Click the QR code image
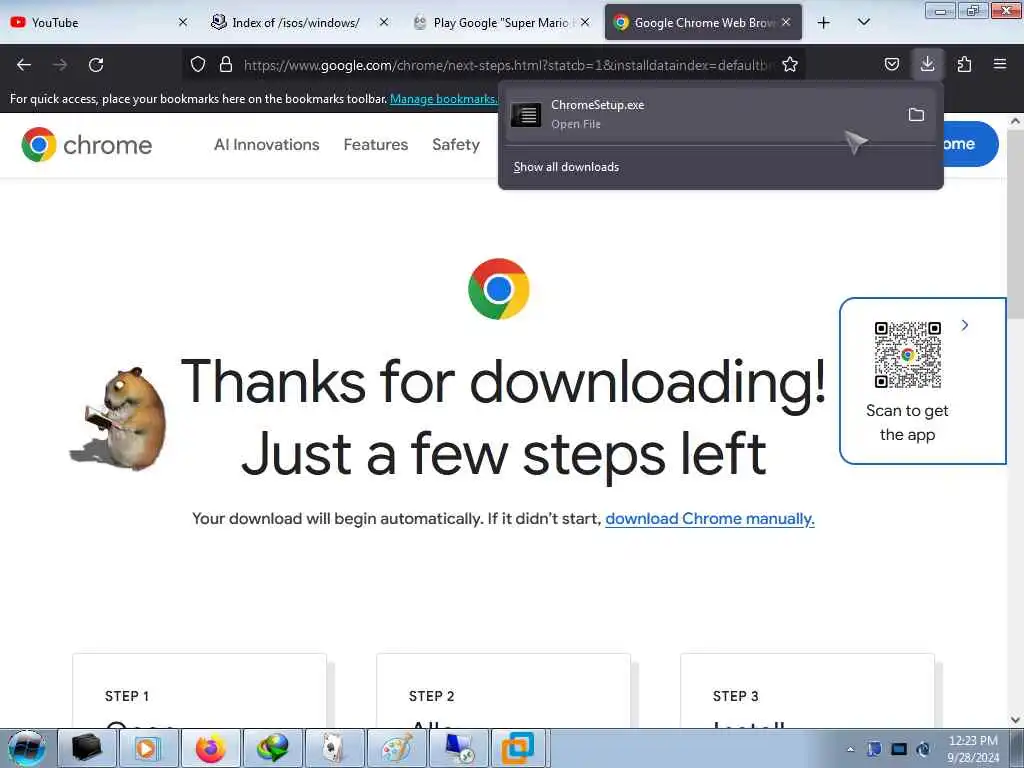Screen dimensions: 1024x768 908,355
